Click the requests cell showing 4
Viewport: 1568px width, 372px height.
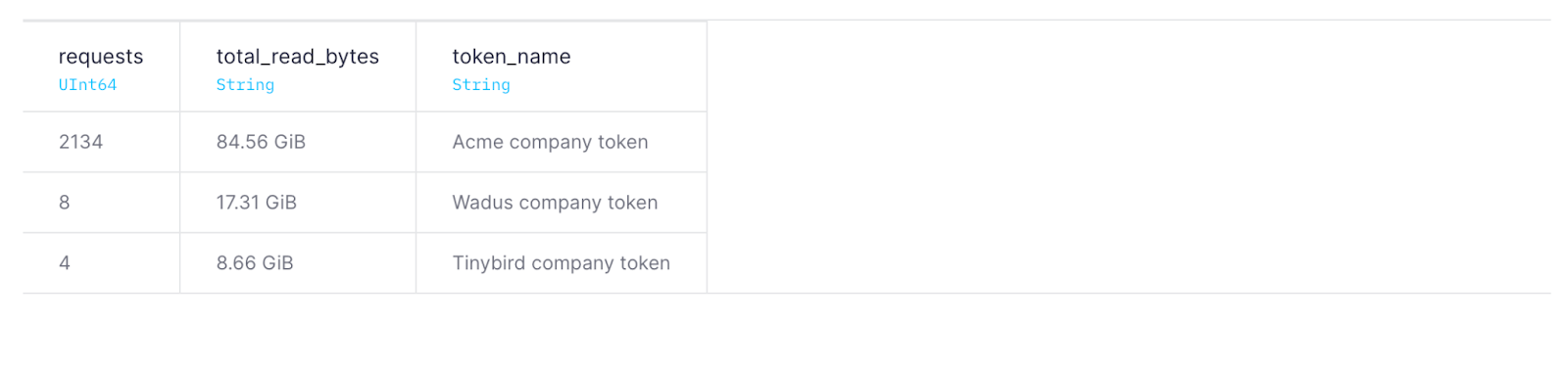click(x=101, y=263)
